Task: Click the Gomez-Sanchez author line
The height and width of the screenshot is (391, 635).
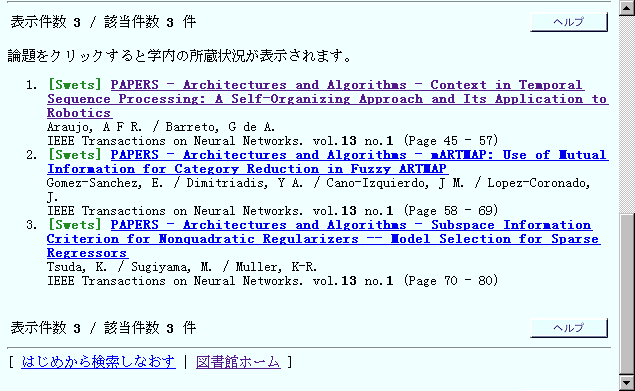Action: 318,190
